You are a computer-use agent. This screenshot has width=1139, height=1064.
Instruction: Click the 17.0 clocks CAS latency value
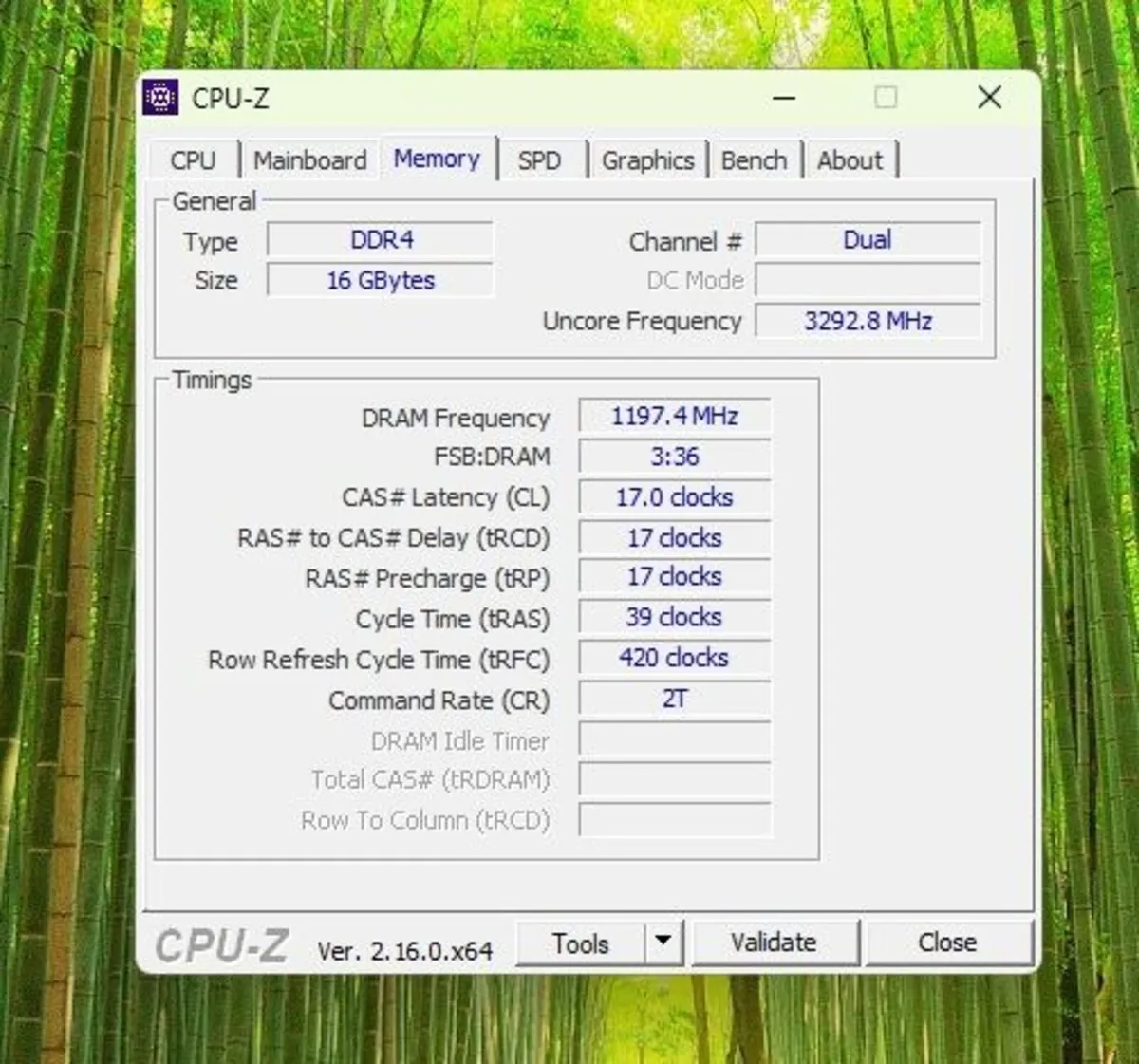[x=675, y=497]
